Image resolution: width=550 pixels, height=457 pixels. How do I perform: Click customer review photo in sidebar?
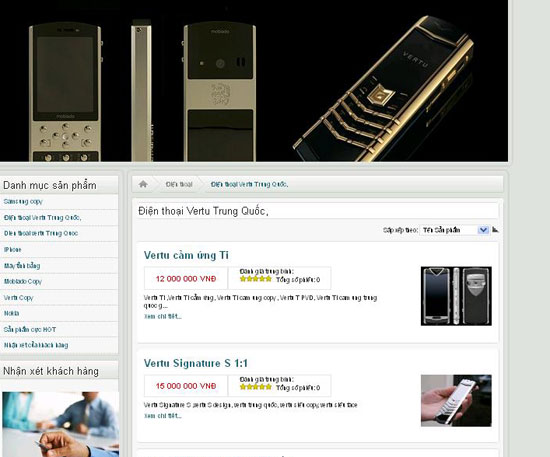(x=60, y=424)
